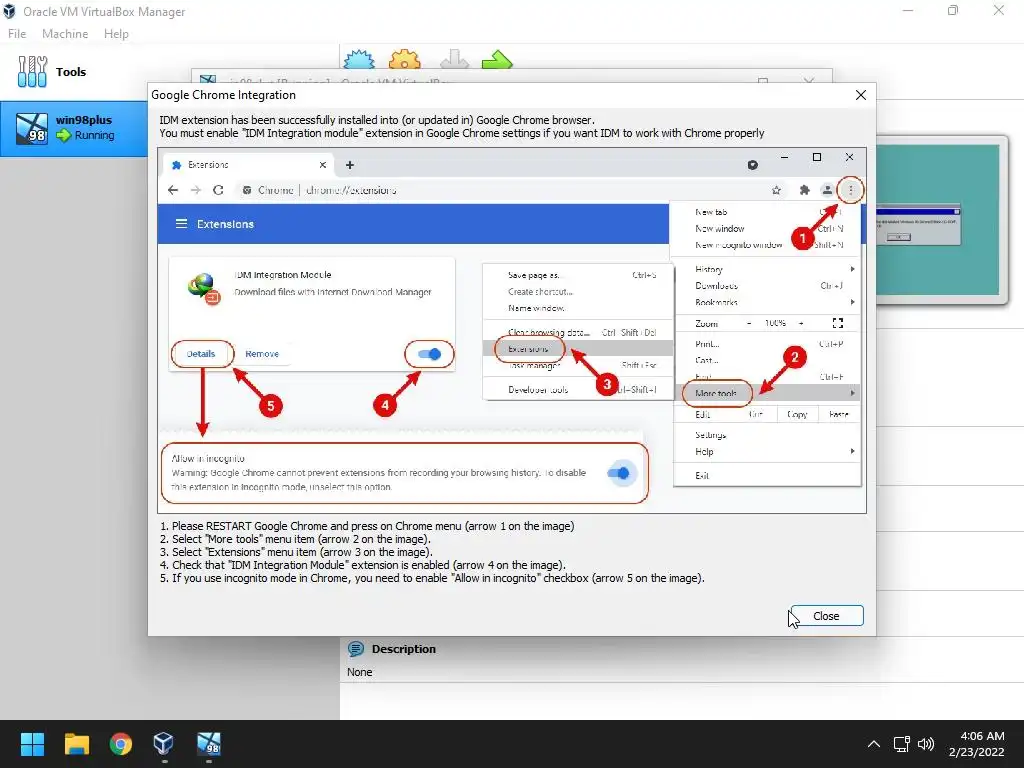
Task: Restore down the VirtualBox Manager window
Action: click(953, 10)
